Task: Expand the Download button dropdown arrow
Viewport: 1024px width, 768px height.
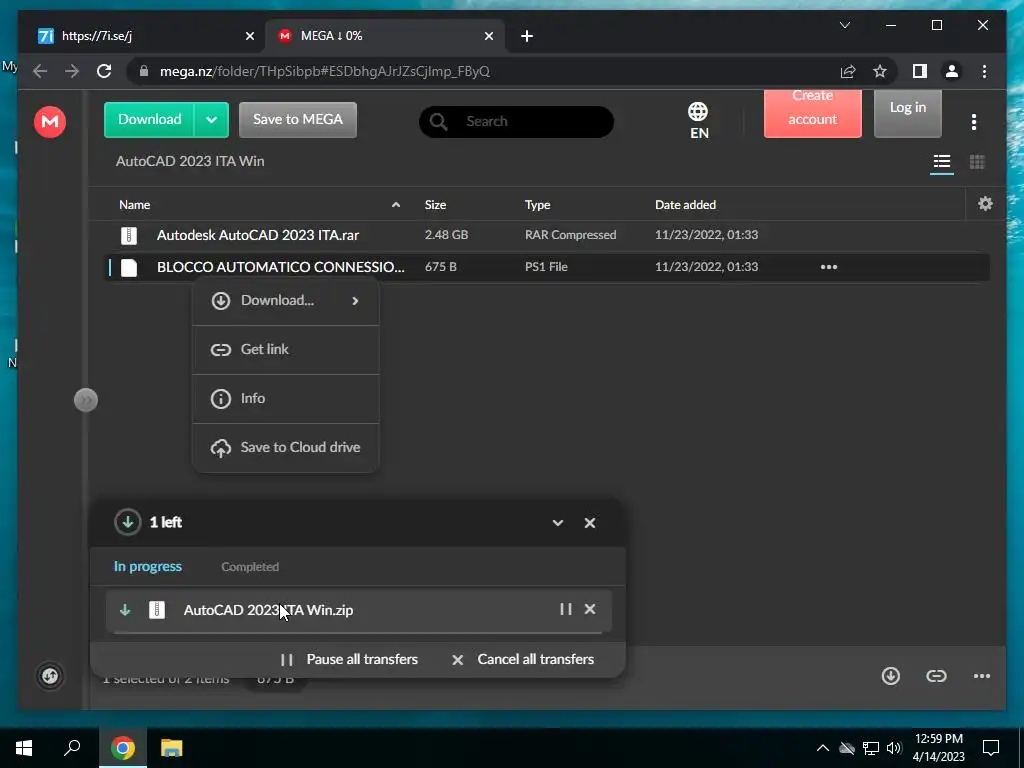Action: 212,120
